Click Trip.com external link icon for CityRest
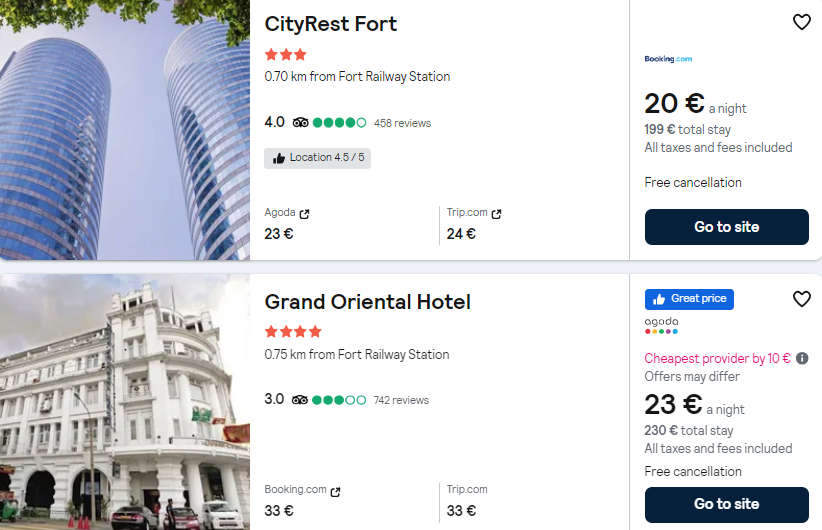 click(x=496, y=213)
